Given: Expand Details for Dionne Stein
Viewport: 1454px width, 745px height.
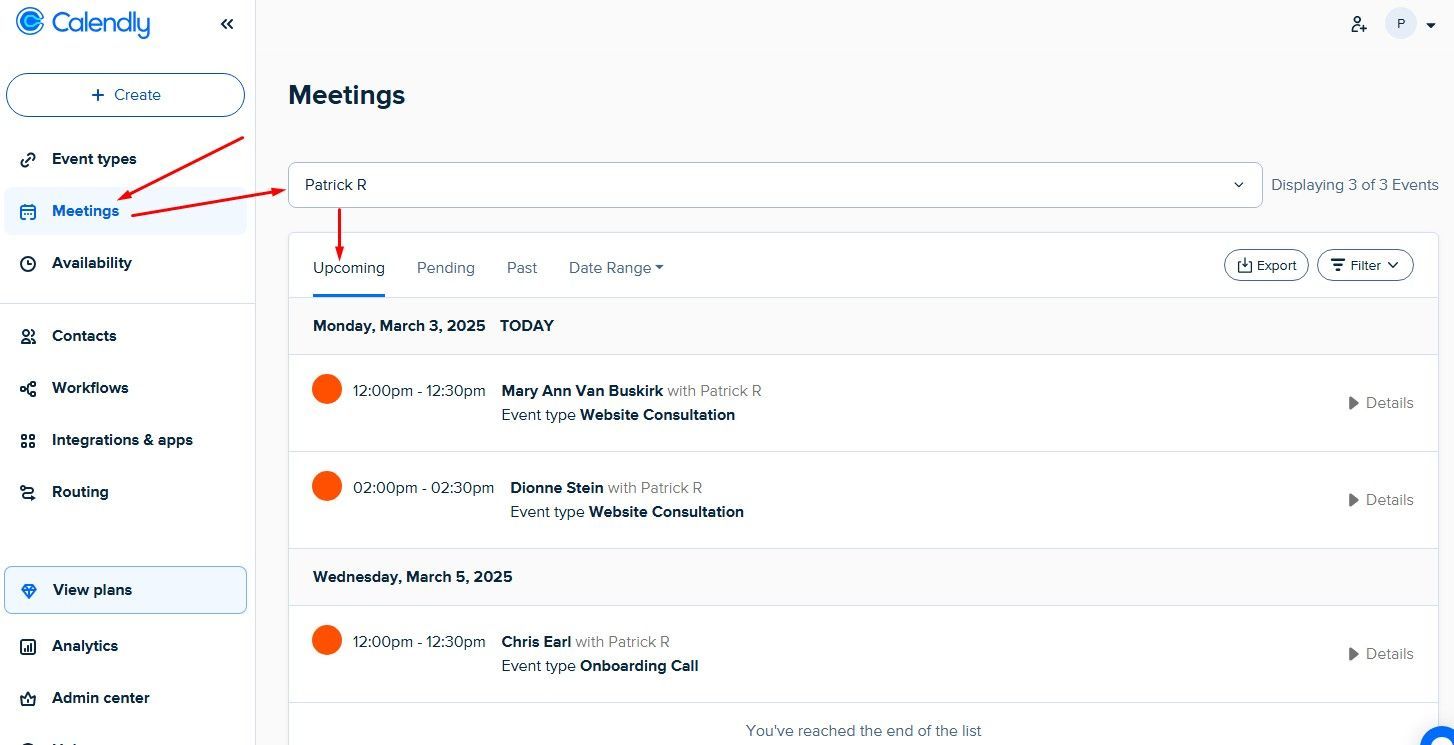Looking at the screenshot, I should pos(1381,500).
